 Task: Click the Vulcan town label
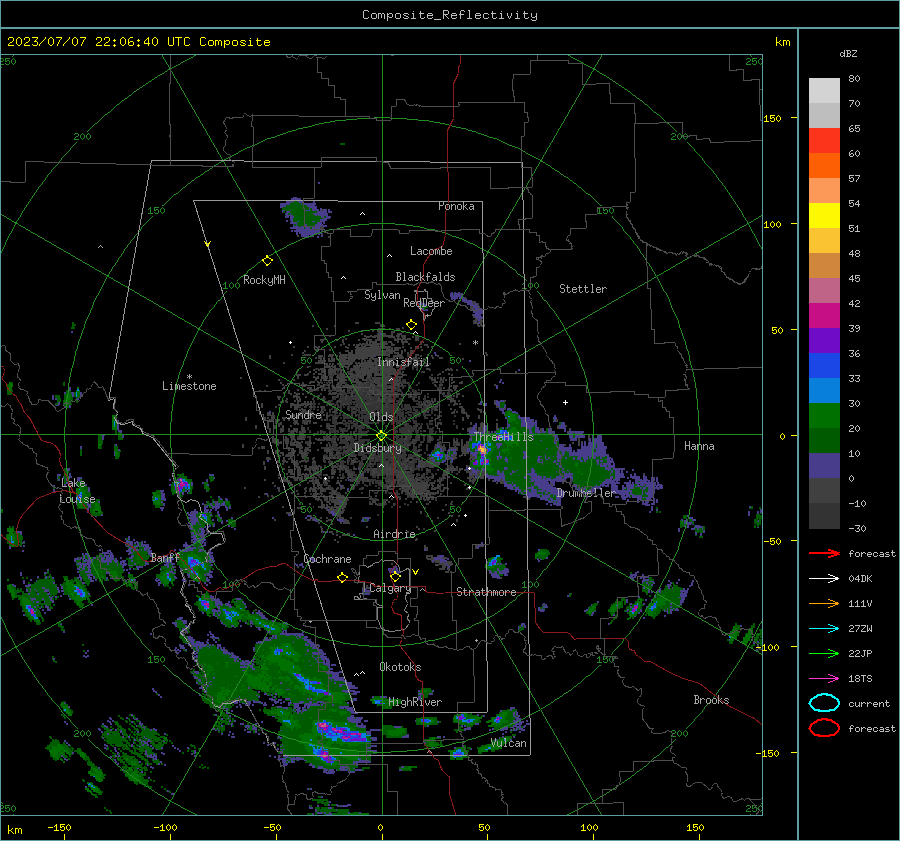point(509,743)
